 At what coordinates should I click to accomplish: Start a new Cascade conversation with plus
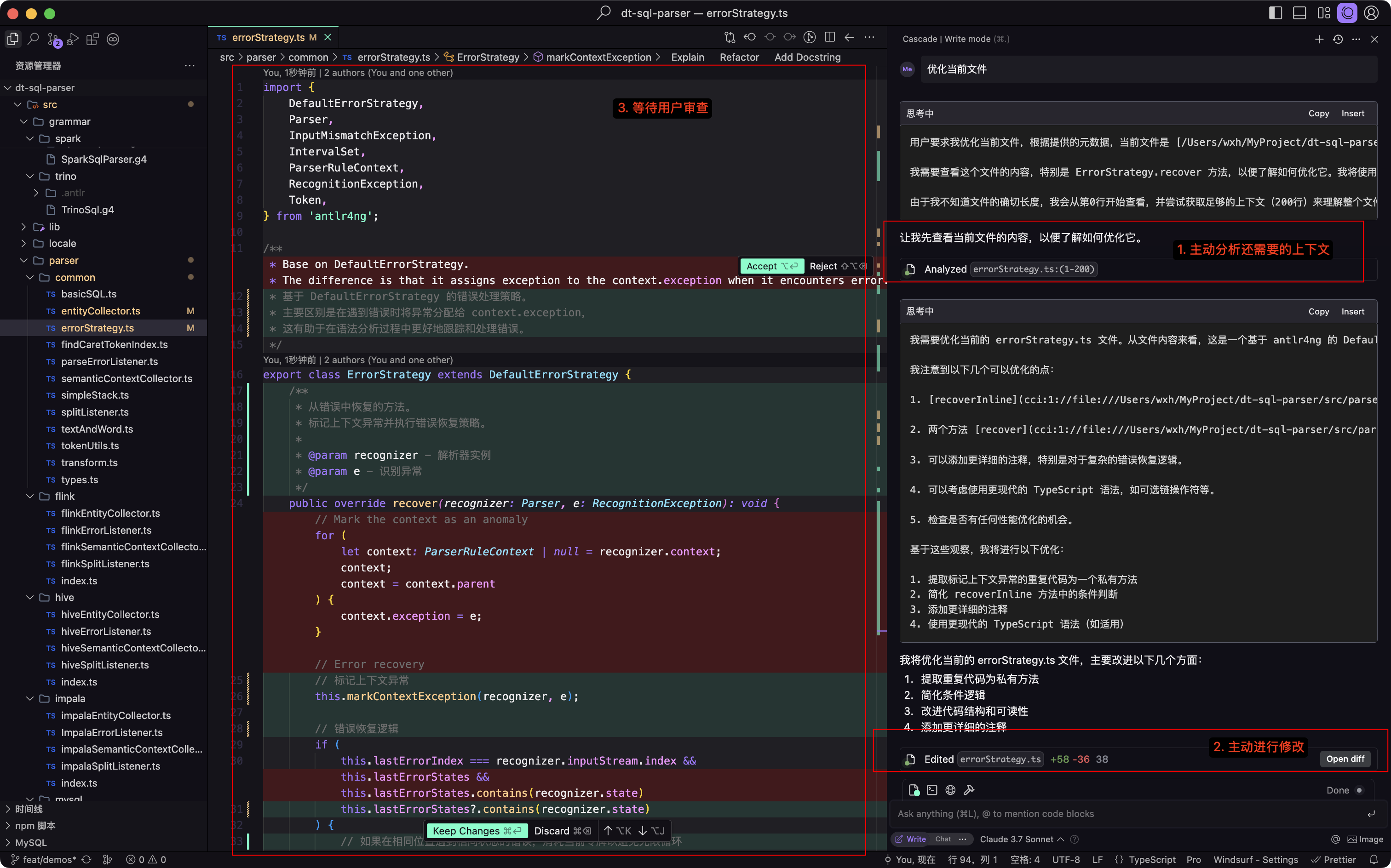pos(1319,39)
